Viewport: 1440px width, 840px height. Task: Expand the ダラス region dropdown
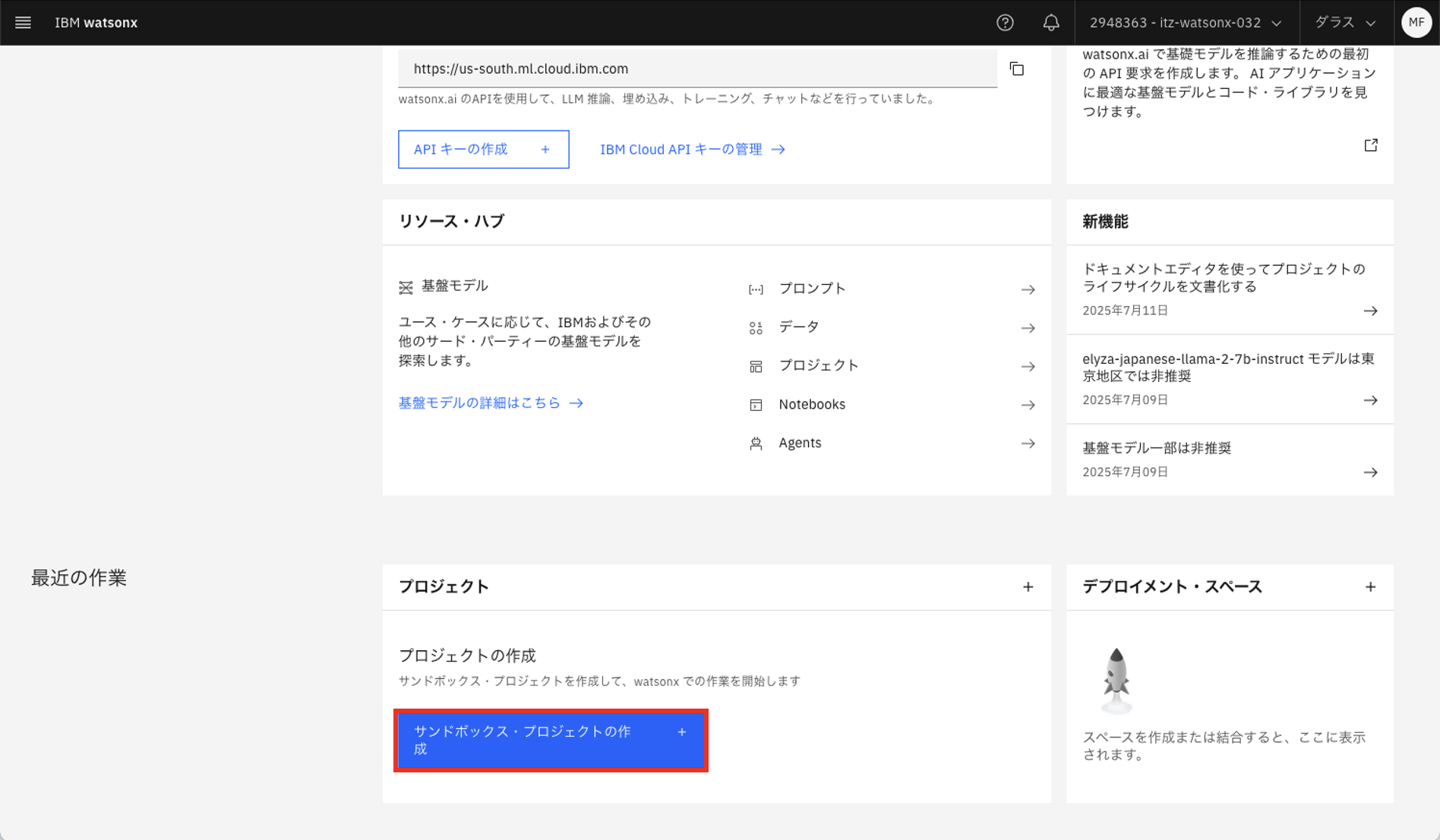click(1344, 23)
